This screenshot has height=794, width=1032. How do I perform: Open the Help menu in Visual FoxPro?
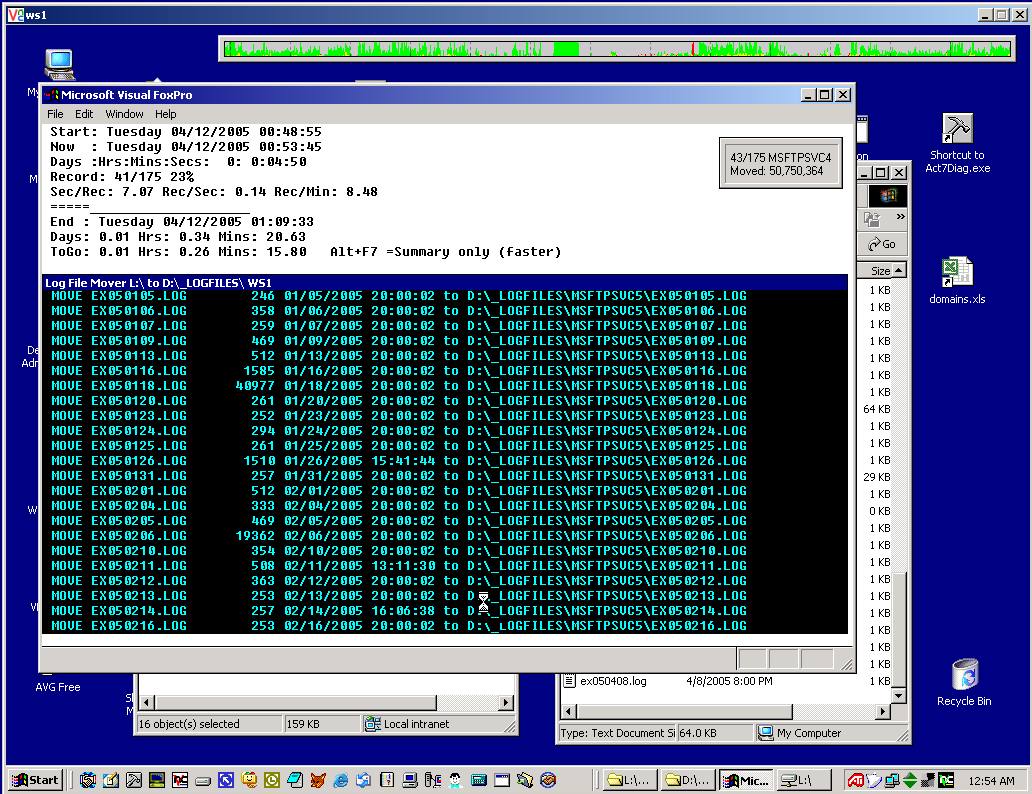(x=165, y=114)
